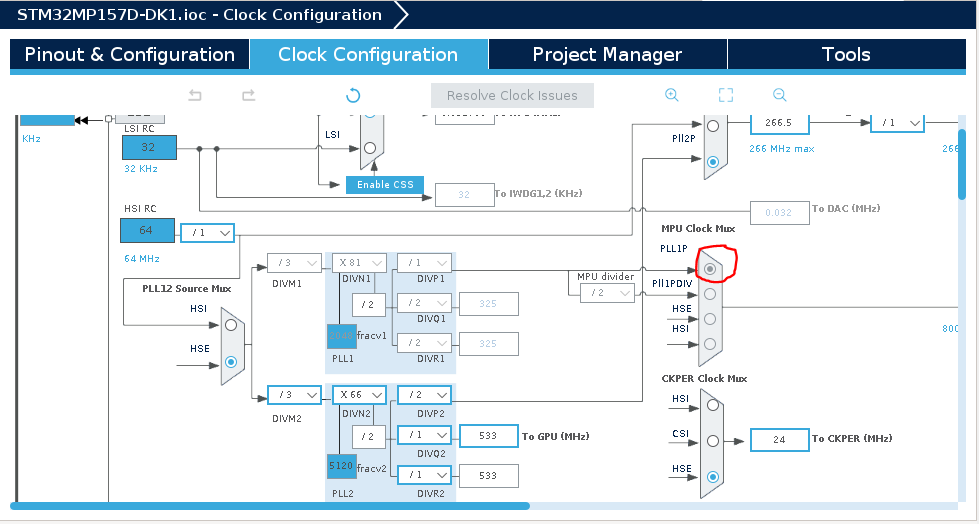The image size is (979, 524).
Task: Click the Enable CSS button
Action: [x=385, y=185]
